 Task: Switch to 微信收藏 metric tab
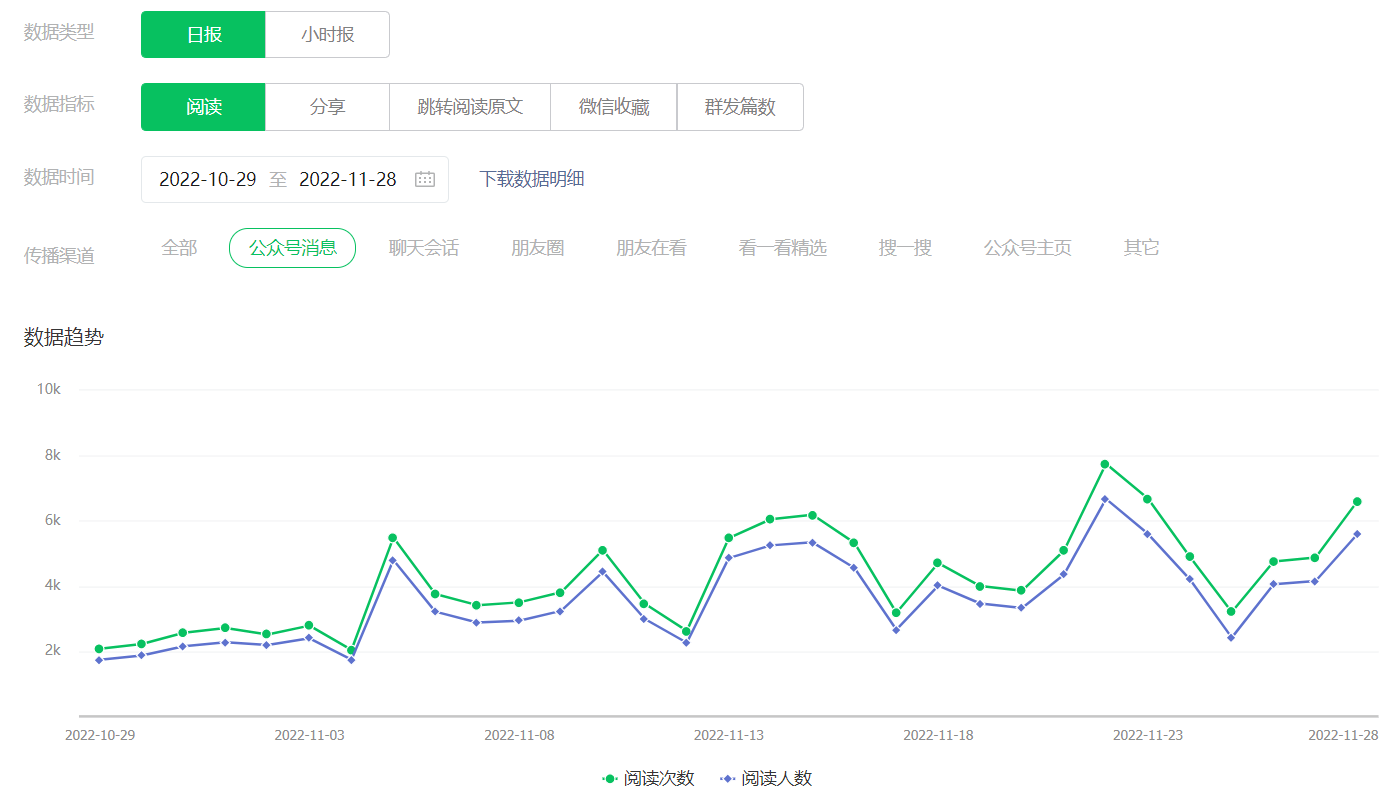[614, 107]
